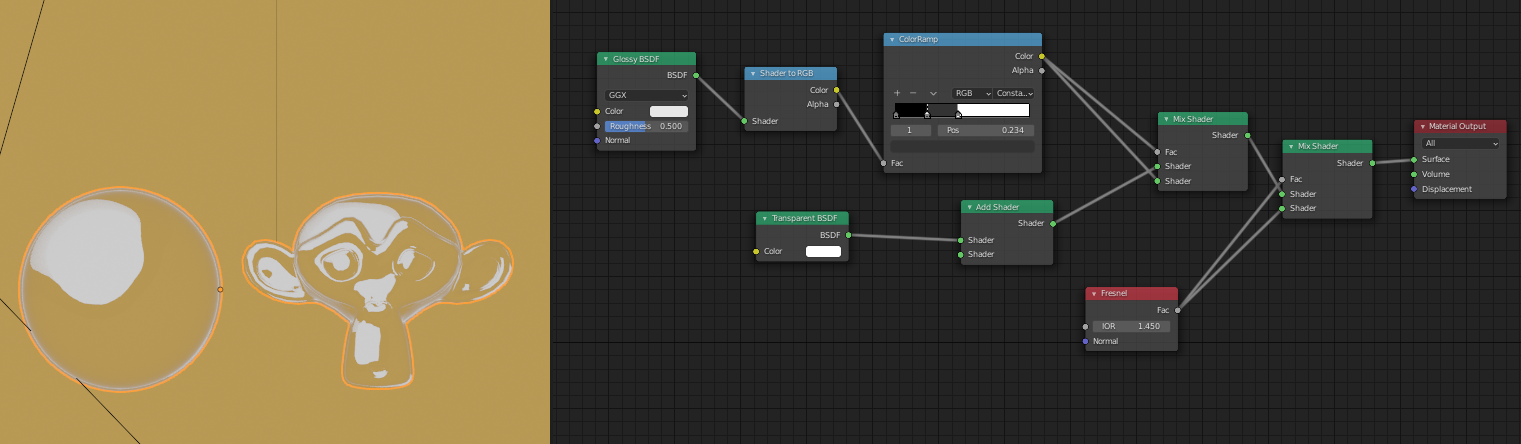Image resolution: width=1521 pixels, height=444 pixels.
Task: Select the Add Shader node title
Action: tap(997, 207)
